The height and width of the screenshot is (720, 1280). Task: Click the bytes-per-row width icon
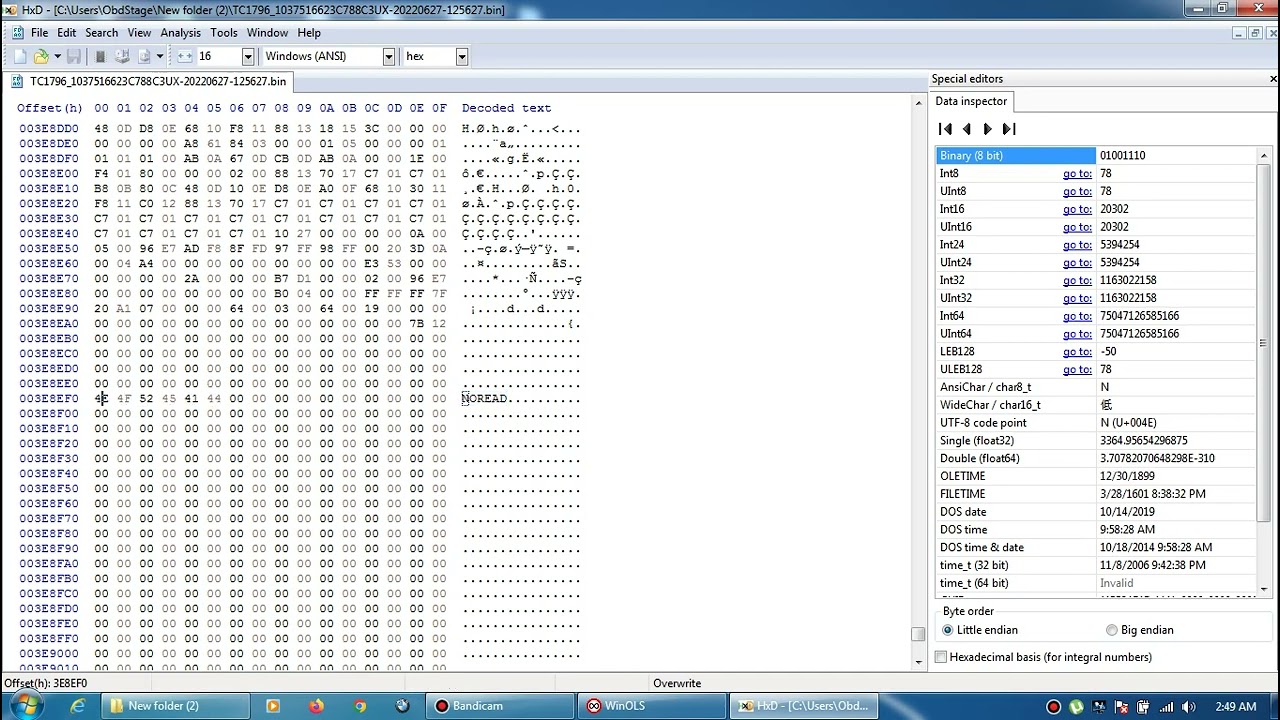(184, 56)
